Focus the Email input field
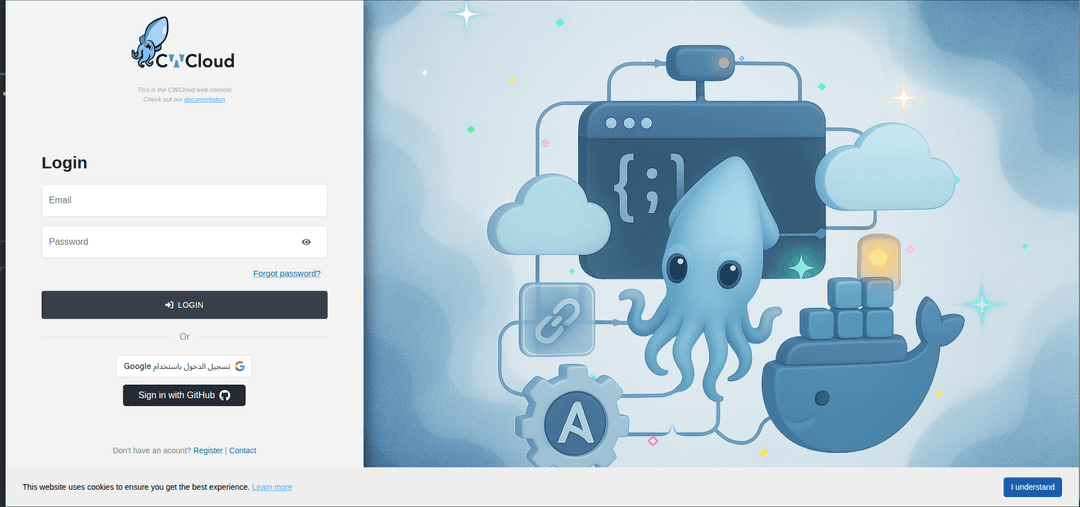This screenshot has height=507, width=1080. [184, 200]
